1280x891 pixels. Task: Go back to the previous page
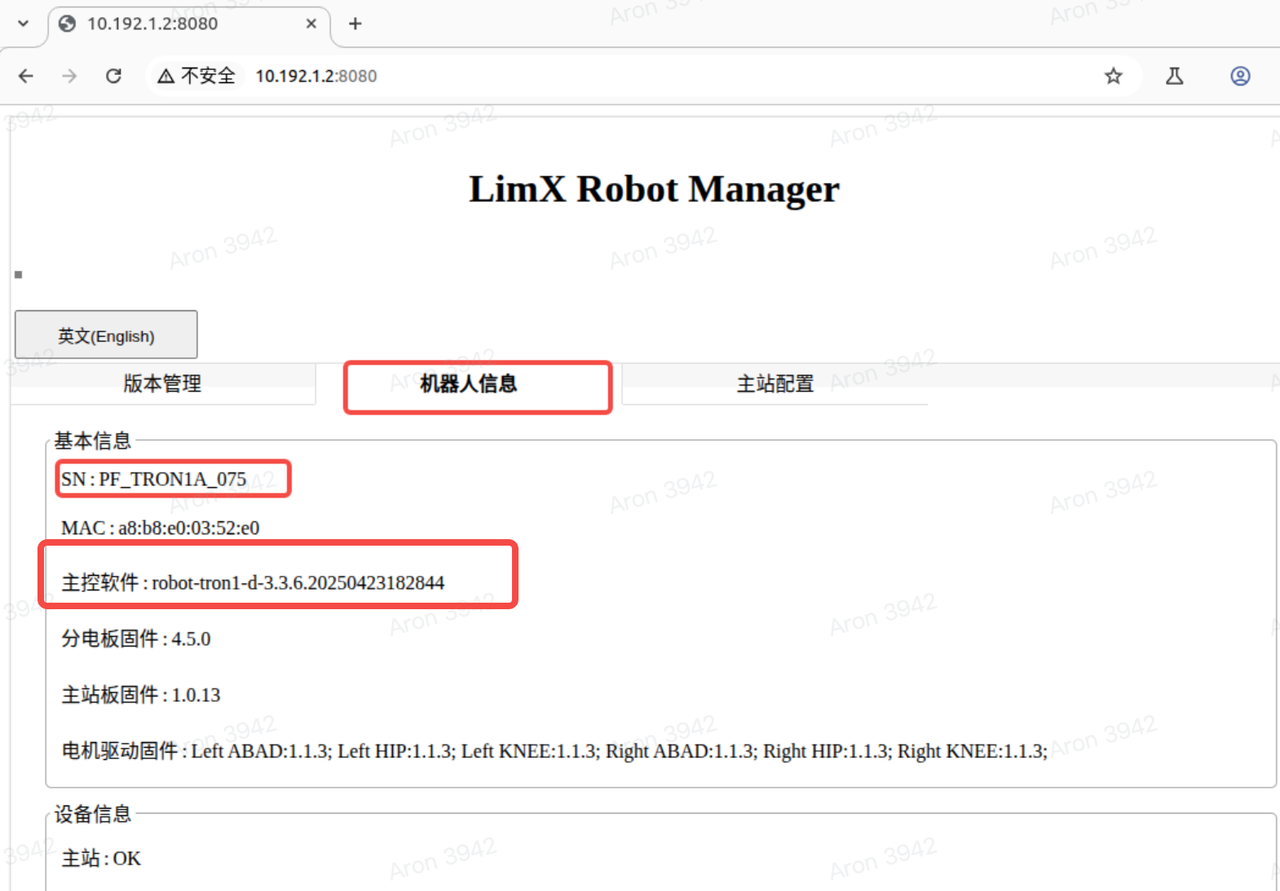tap(26, 76)
